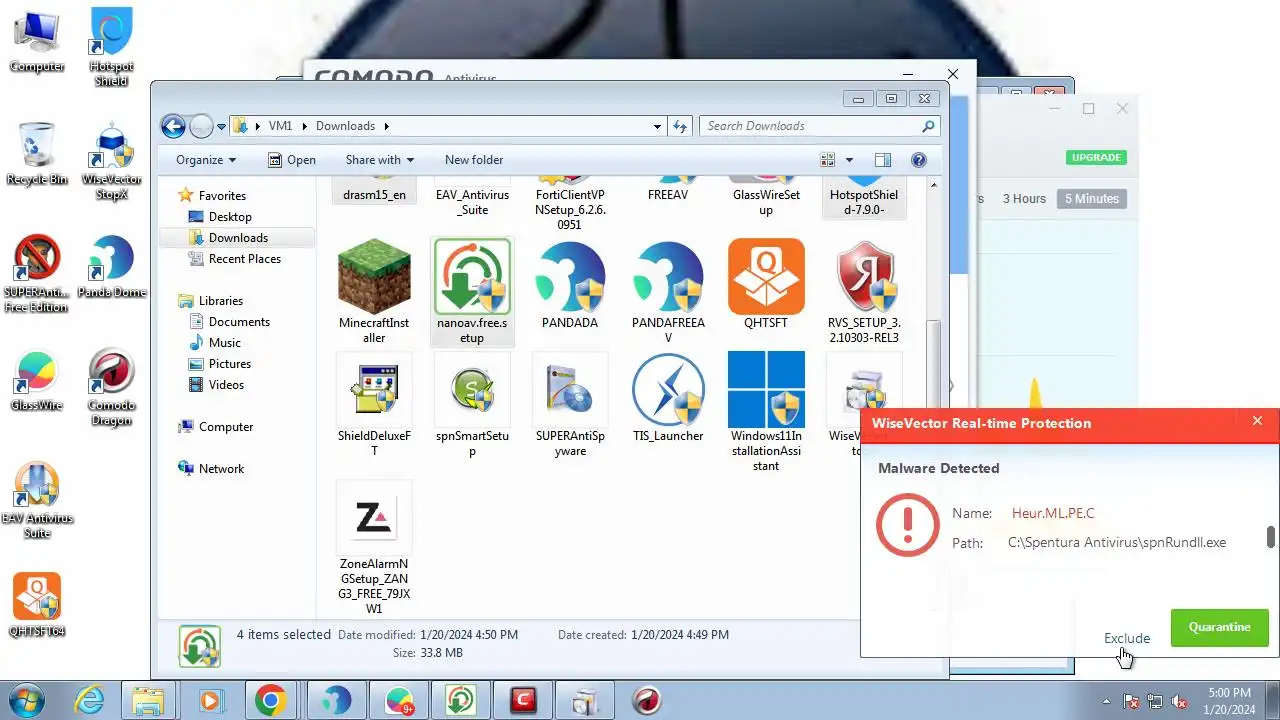Expand Downloads breadcrumb arrow
Viewport: 1280px width, 720px height.
click(386, 126)
